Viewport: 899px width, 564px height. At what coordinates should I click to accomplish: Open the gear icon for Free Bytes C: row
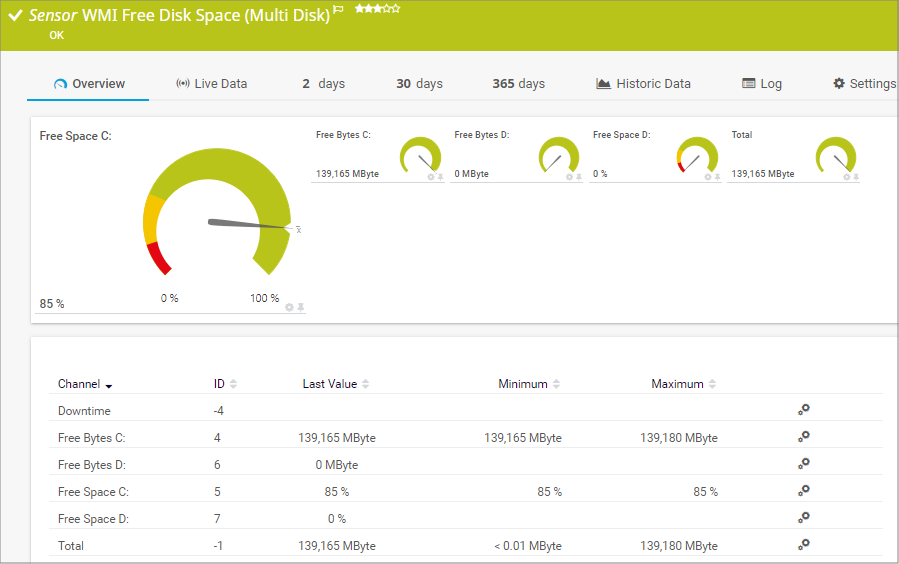[803, 437]
